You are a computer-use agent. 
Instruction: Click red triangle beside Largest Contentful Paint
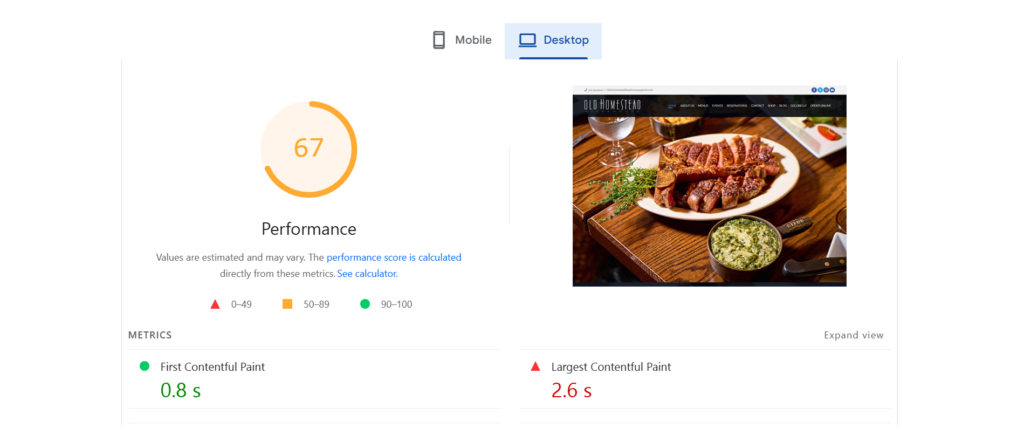pos(535,367)
